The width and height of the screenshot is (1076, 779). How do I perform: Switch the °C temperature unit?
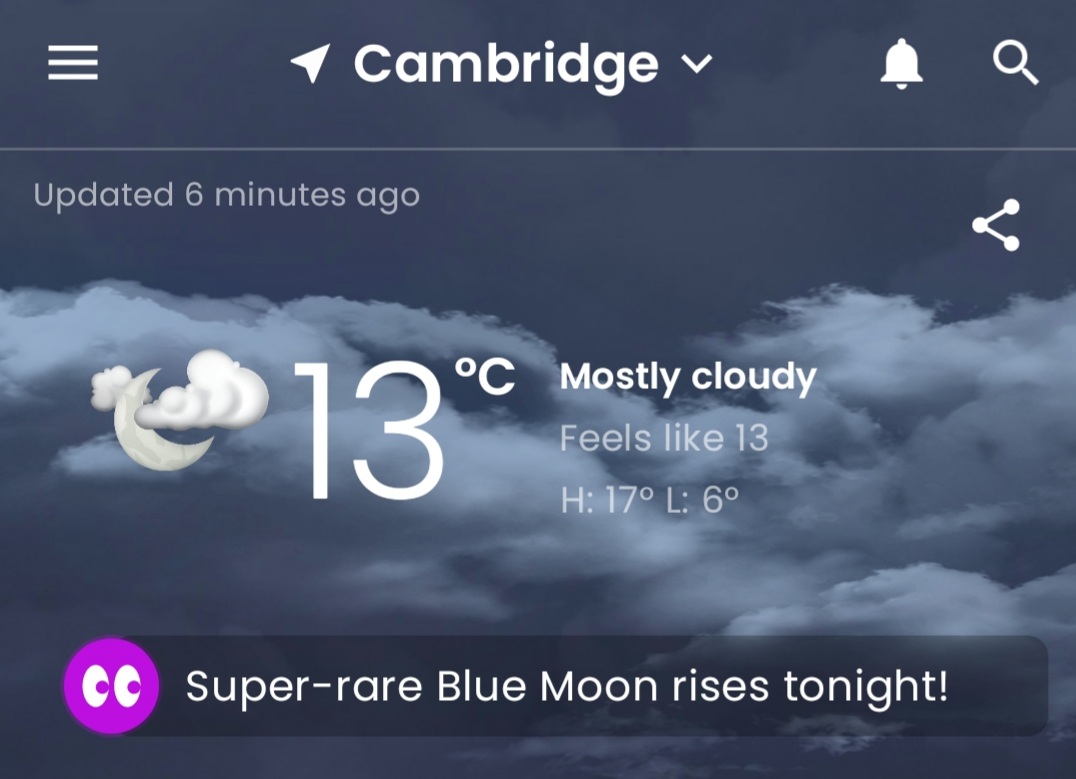pos(485,377)
